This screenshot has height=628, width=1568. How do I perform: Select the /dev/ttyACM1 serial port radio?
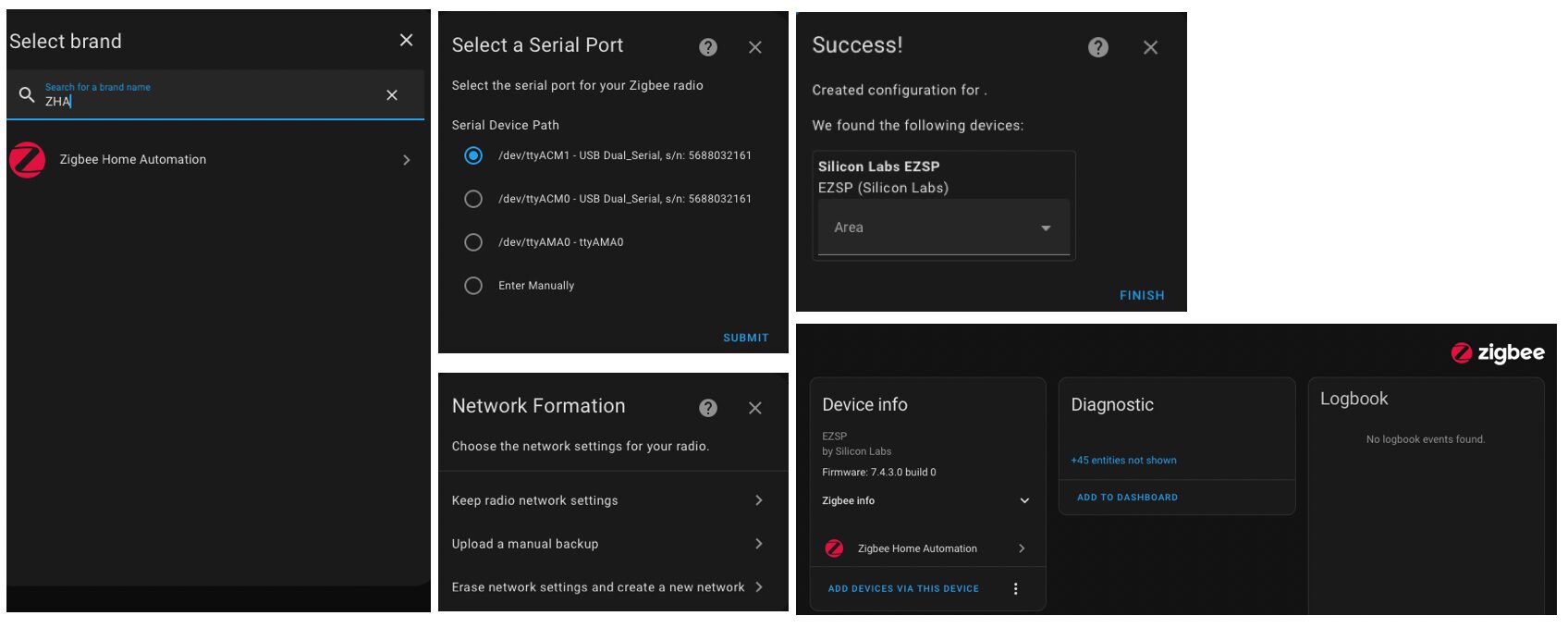tap(473, 155)
